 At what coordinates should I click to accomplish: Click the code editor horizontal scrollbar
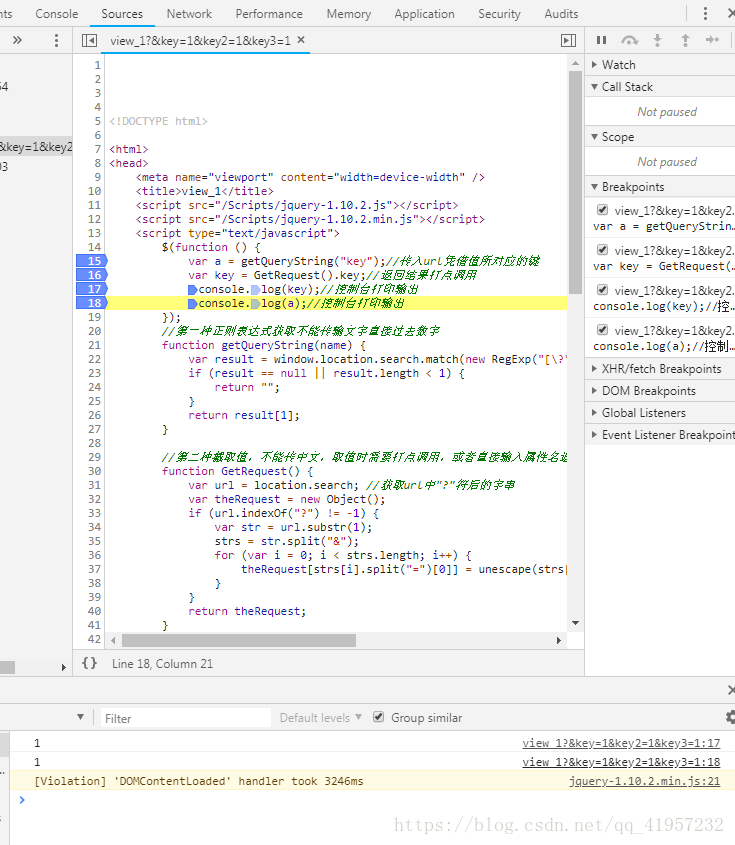pyautogui.click(x=239, y=640)
